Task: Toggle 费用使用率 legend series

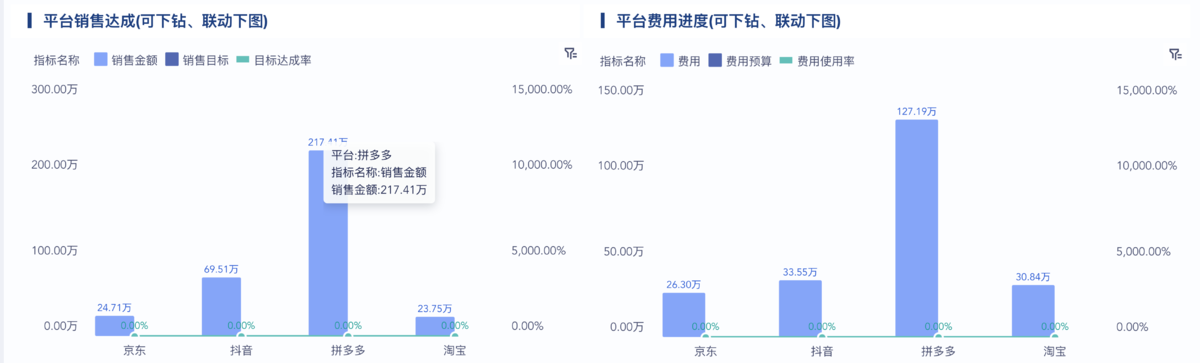Action: pos(816,61)
